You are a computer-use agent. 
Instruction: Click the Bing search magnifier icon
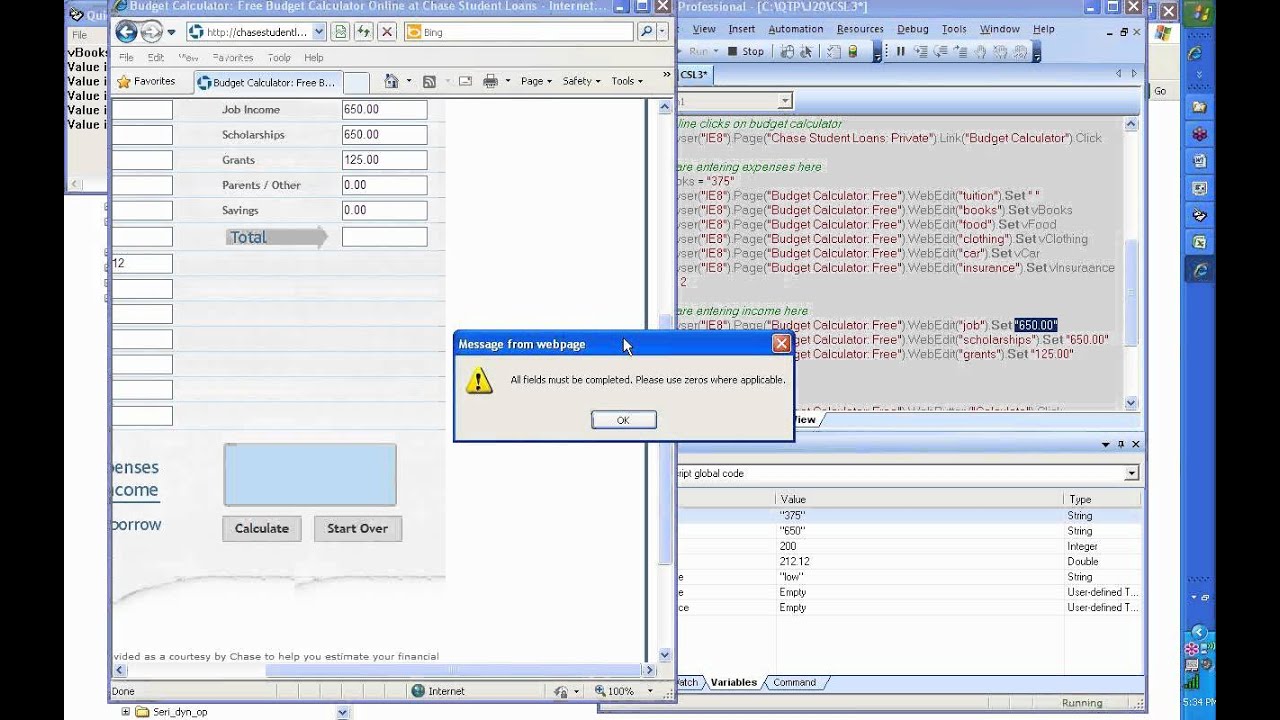[x=646, y=32]
